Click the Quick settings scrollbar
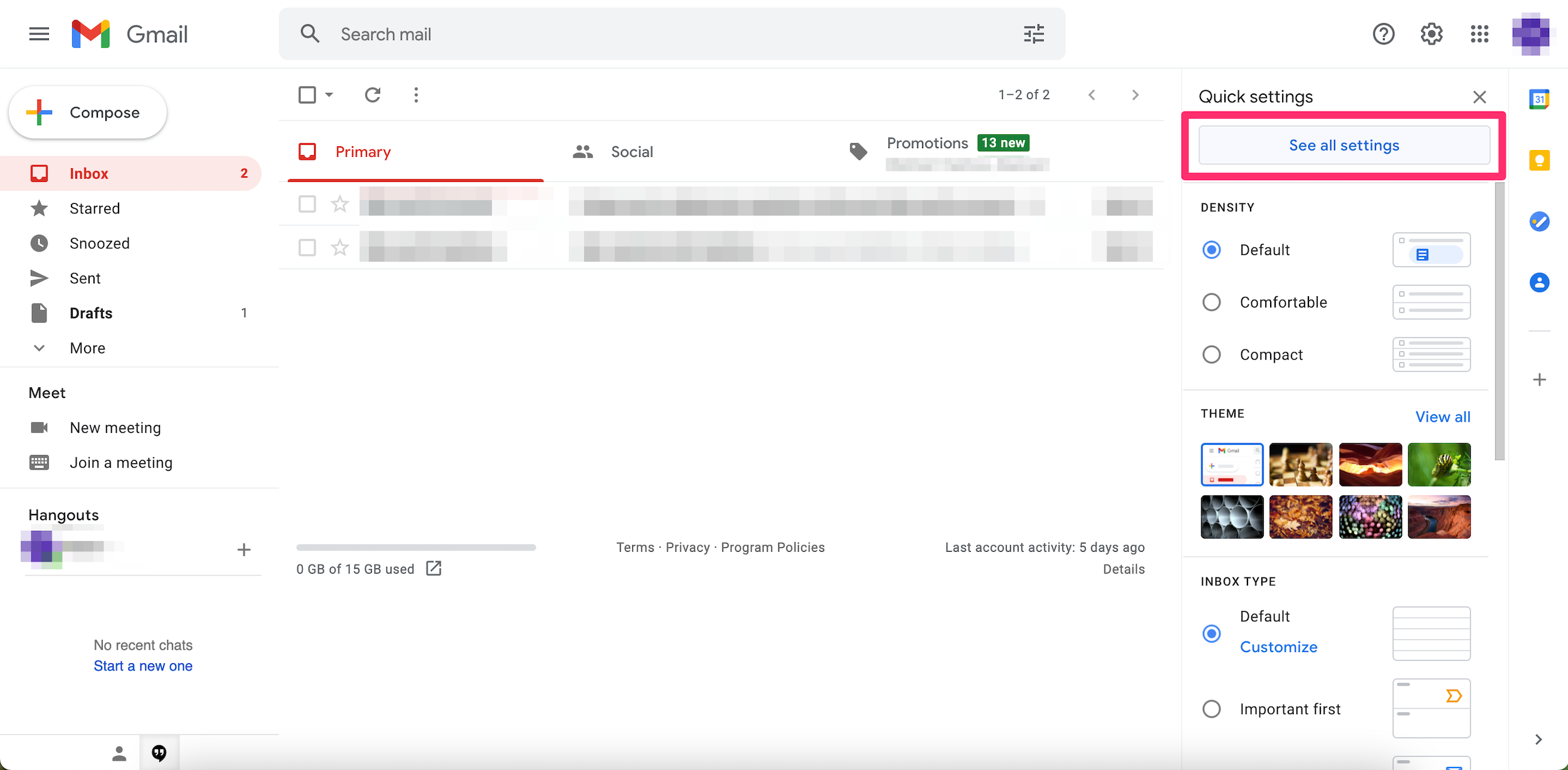The image size is (1568, 770). tap(1500, 321)
